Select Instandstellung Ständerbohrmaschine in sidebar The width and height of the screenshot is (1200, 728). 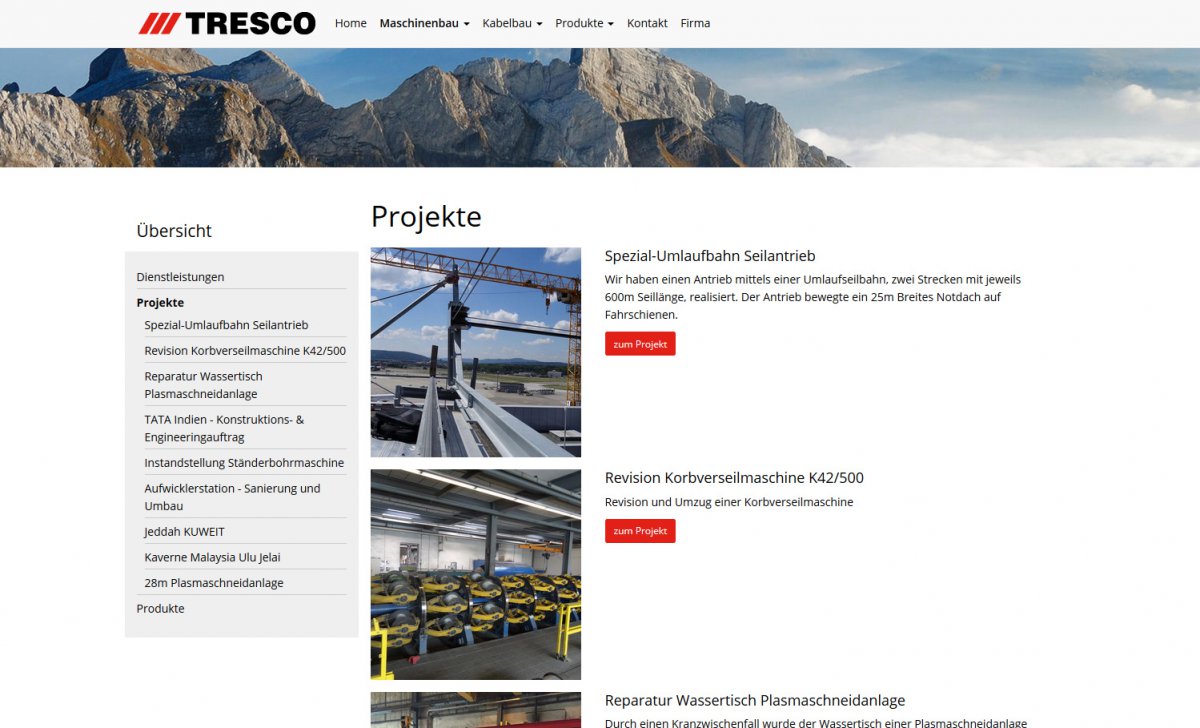244,463
